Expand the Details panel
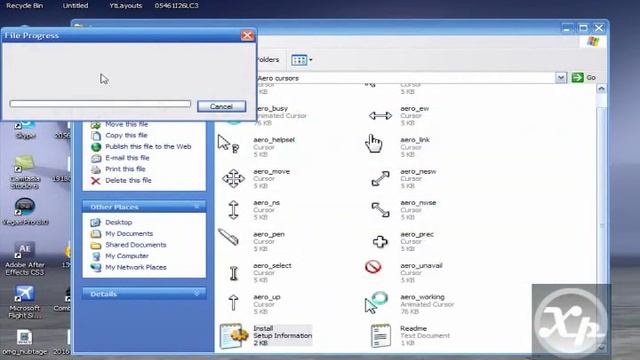This screenshot has height=360, width=640. tap(197, 293)
